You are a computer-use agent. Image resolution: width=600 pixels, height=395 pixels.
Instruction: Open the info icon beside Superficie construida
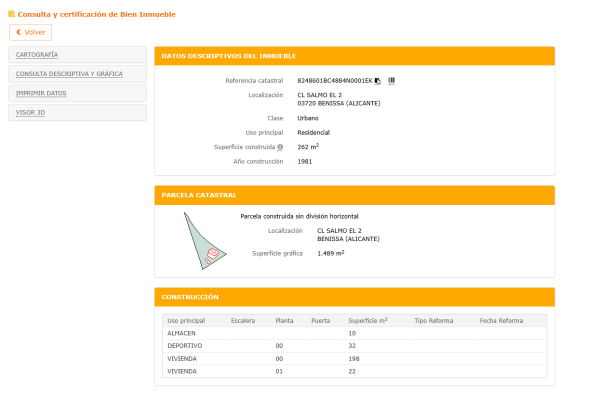[x=280, y=147]
